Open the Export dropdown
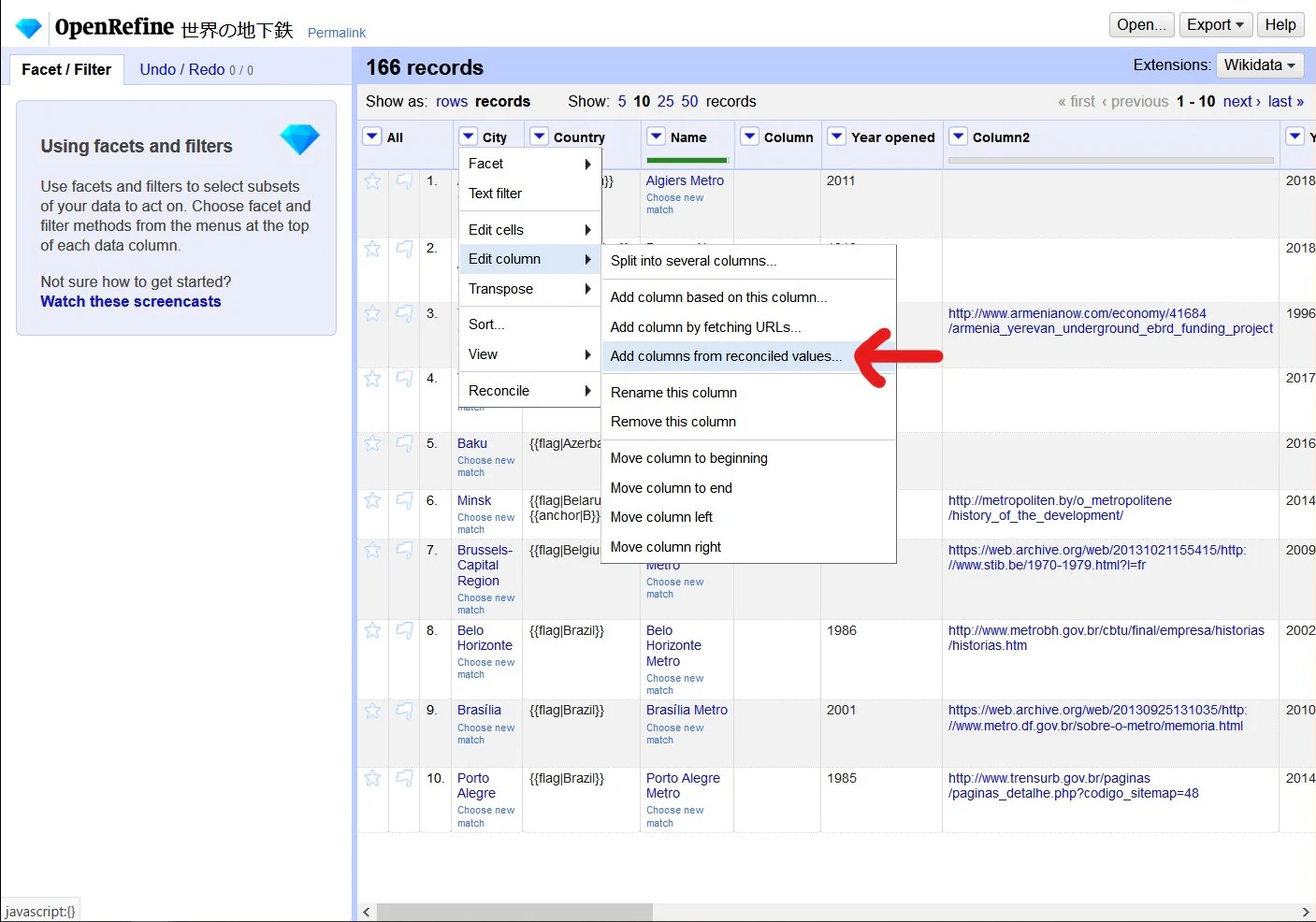The width and height of the screenshot is (1316, 922). [1215, 25]
